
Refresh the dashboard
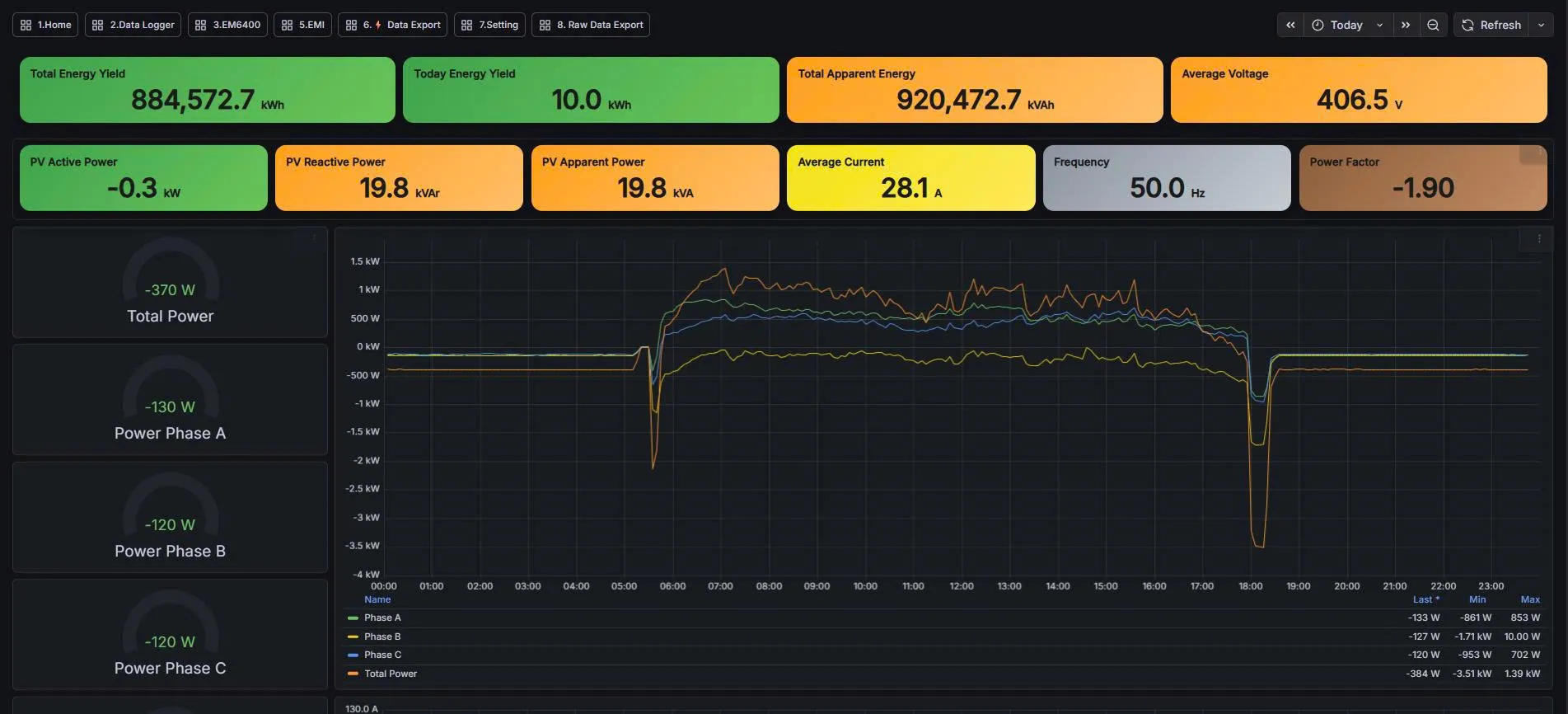click(1491, 25)
